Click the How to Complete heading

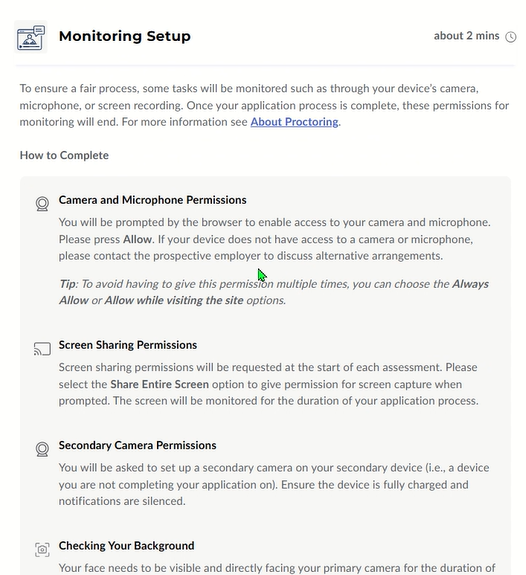click(x=64, y=155)
